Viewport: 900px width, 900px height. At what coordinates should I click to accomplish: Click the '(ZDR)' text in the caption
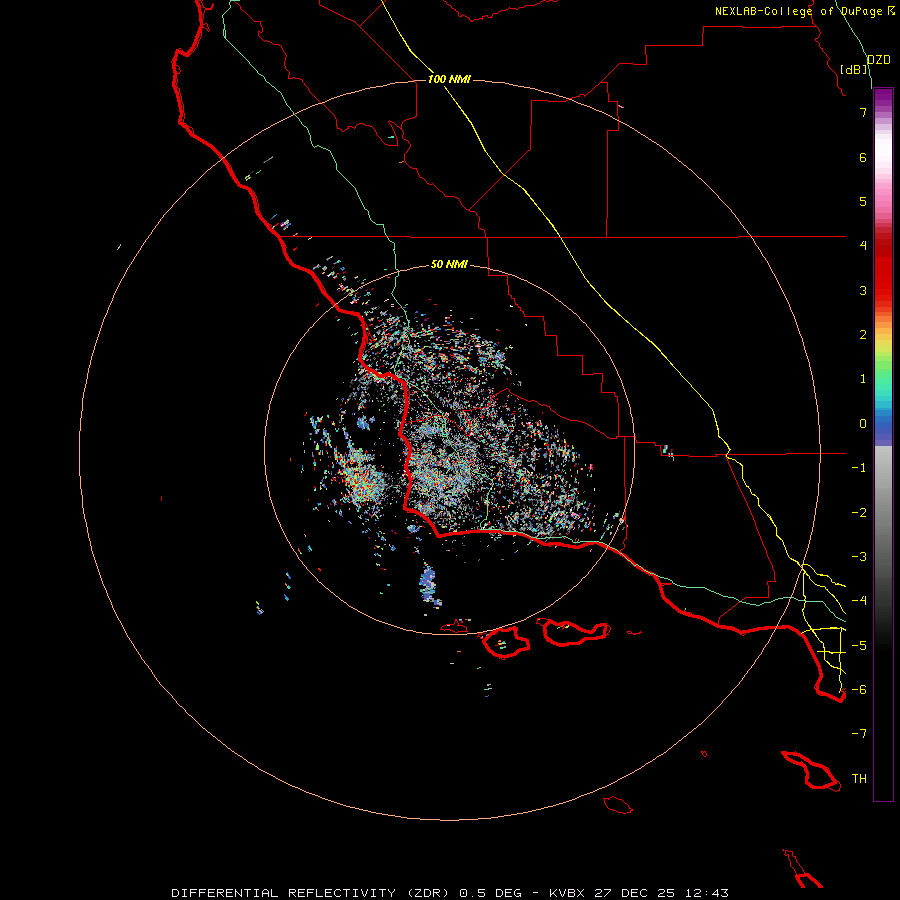428,893
